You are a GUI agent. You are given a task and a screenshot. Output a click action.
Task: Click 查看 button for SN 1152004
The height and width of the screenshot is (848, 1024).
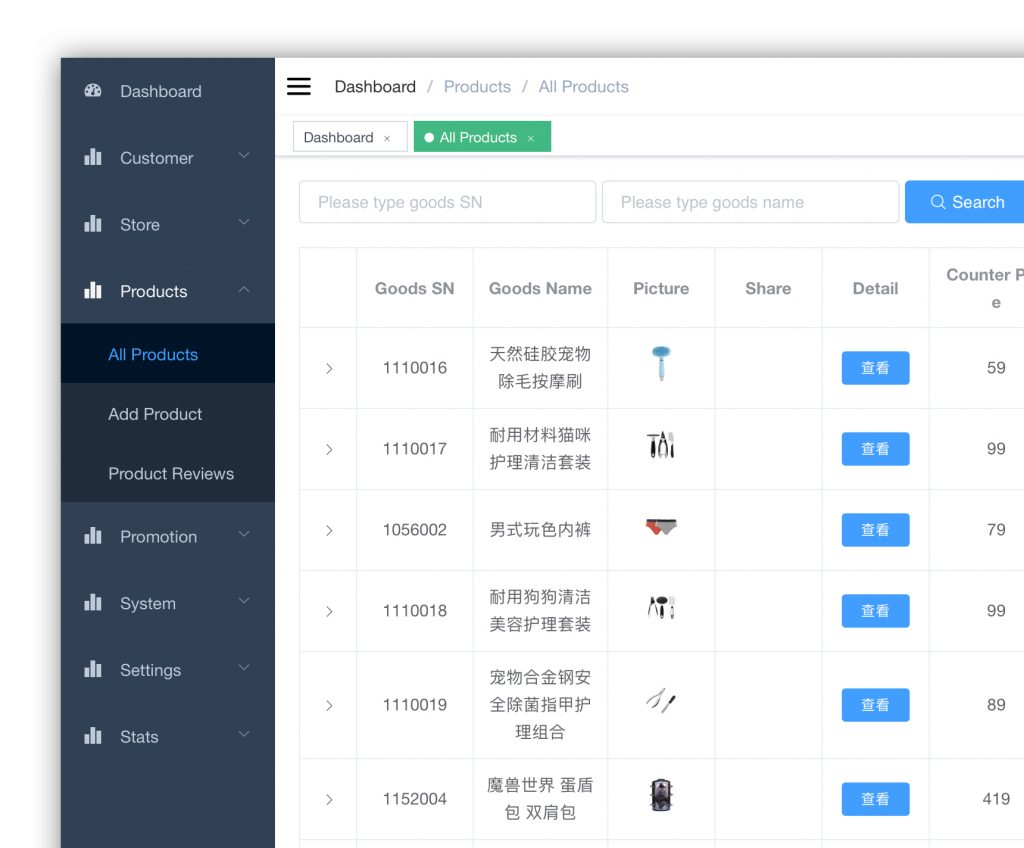pos(875,799)
